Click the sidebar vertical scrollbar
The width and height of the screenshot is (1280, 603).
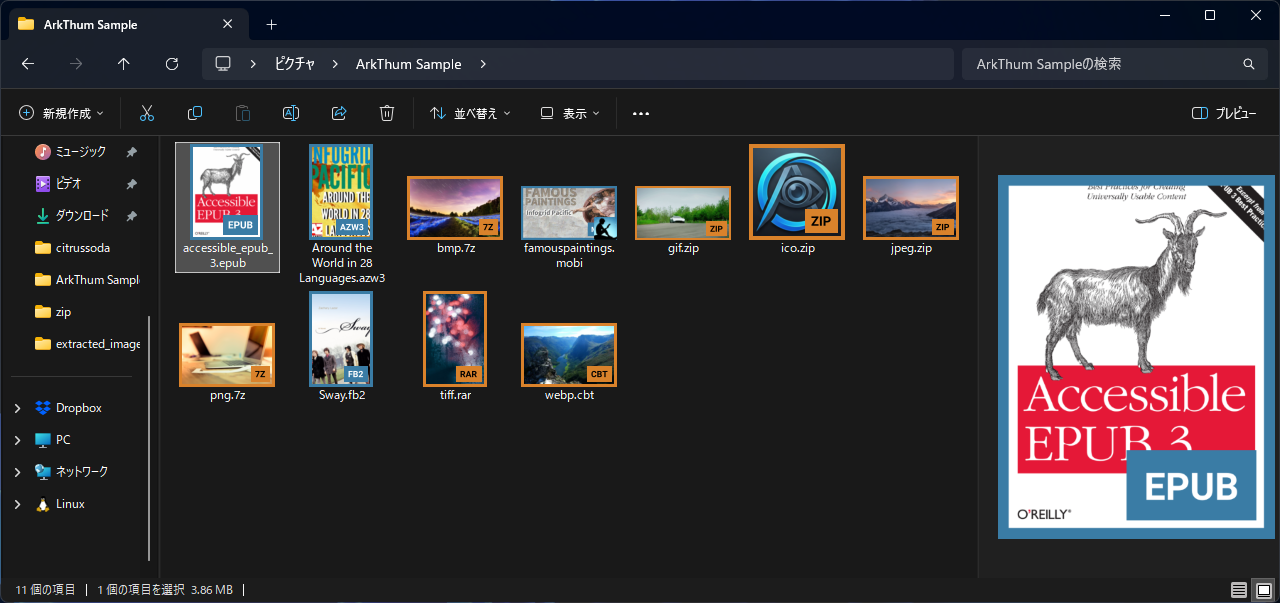coord(150,438)
